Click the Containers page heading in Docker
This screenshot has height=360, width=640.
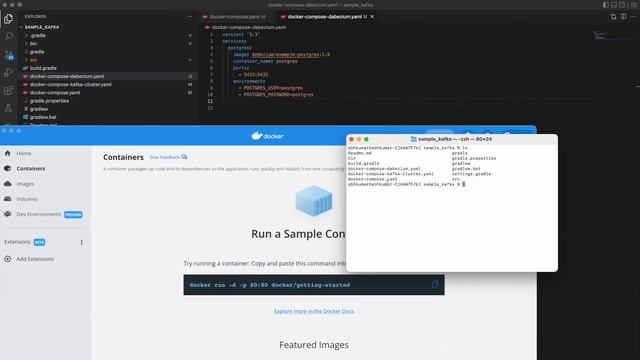coord(123,157)
